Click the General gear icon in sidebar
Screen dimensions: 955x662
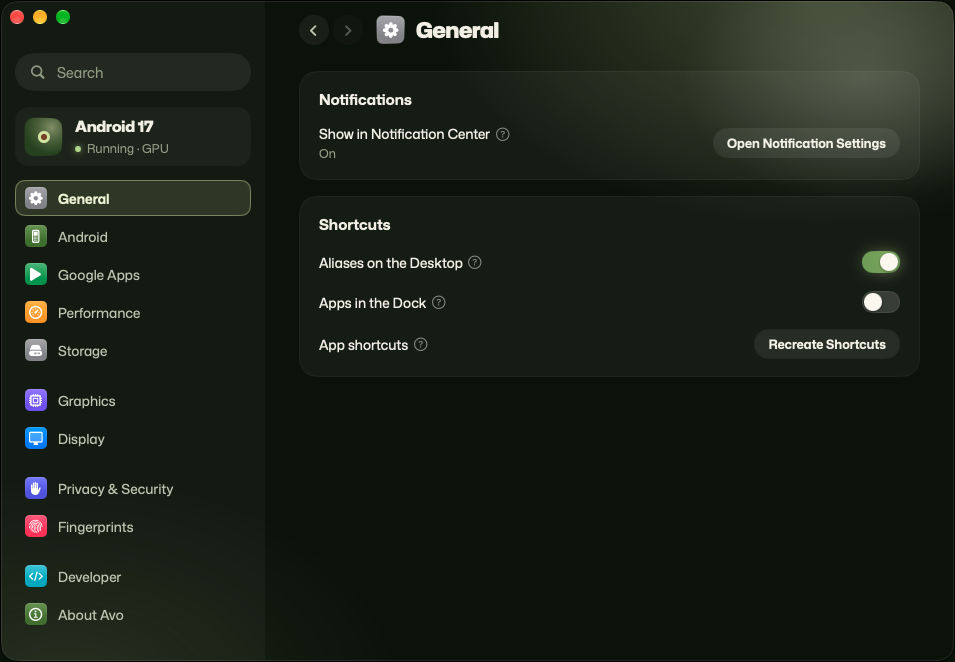36,199
